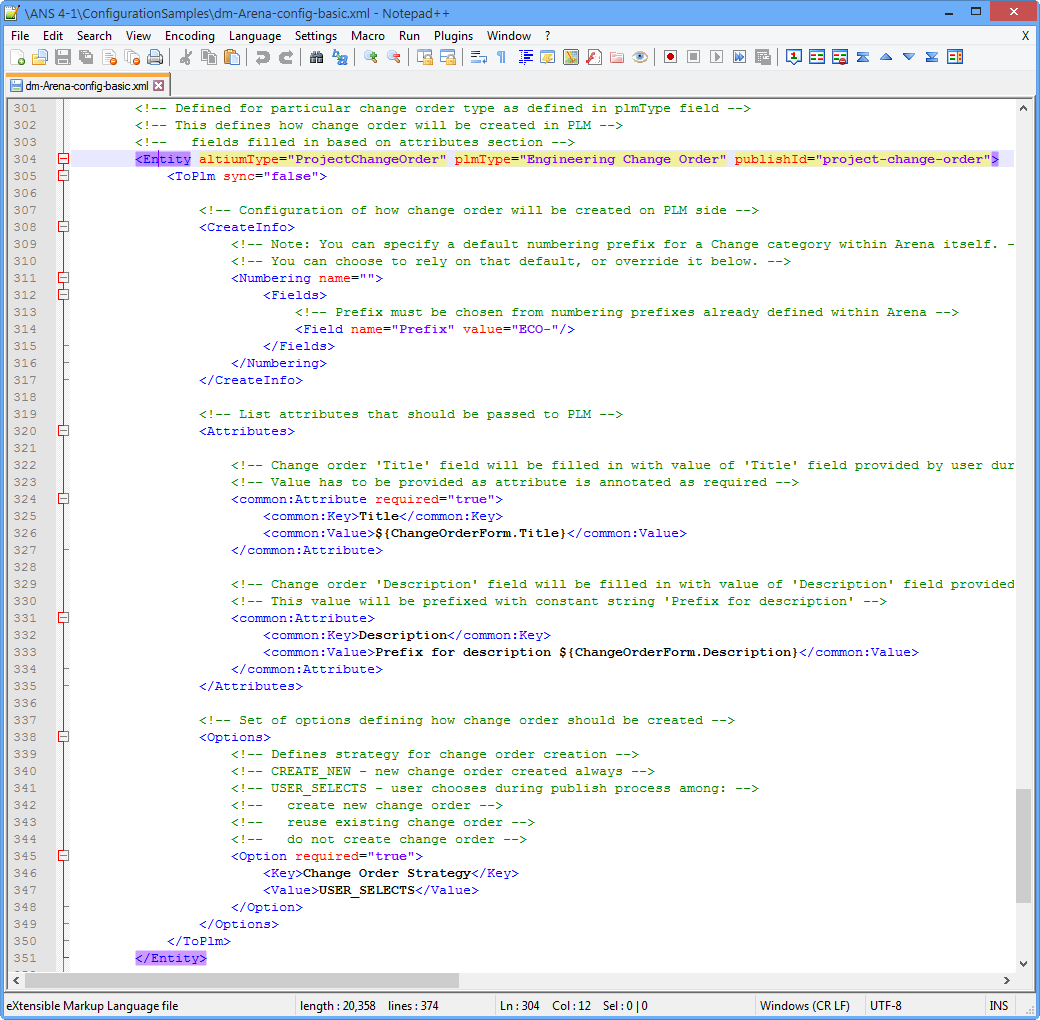Click the Replace toolbar icon
This screenshot has height=1020, width=1040.
(340, 57)
